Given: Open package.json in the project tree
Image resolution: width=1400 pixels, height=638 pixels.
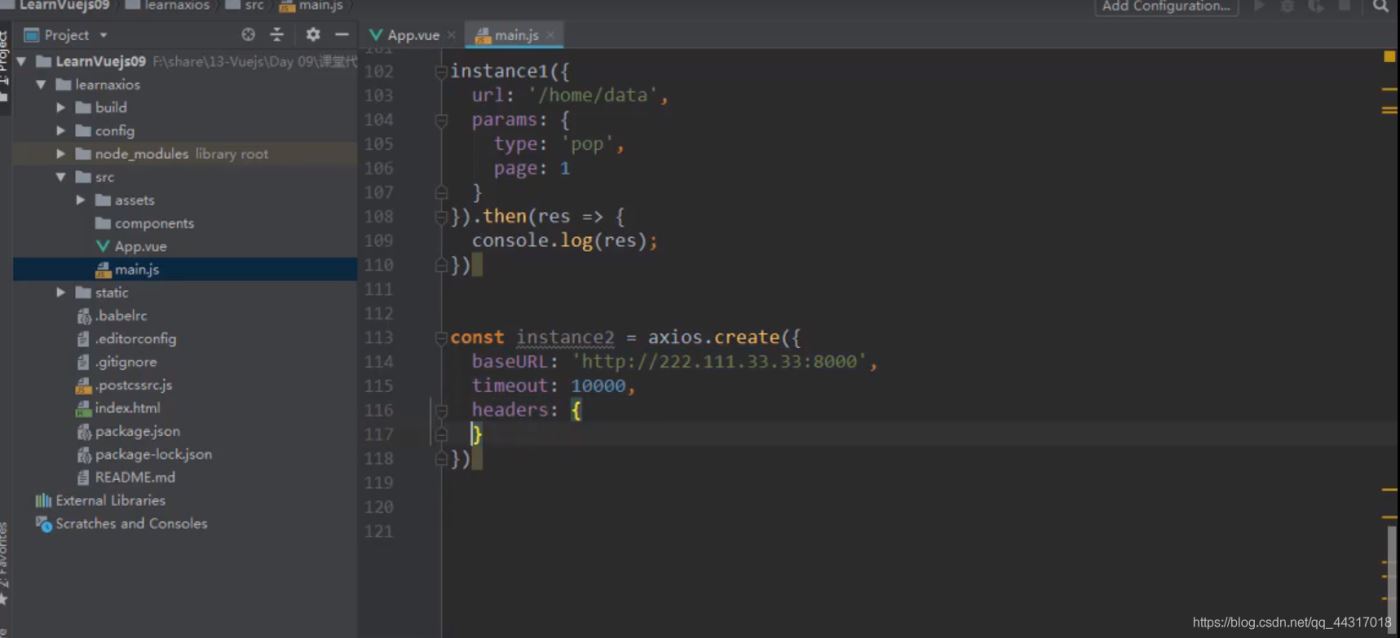Looking at the screenshot, I should [137, 431].
